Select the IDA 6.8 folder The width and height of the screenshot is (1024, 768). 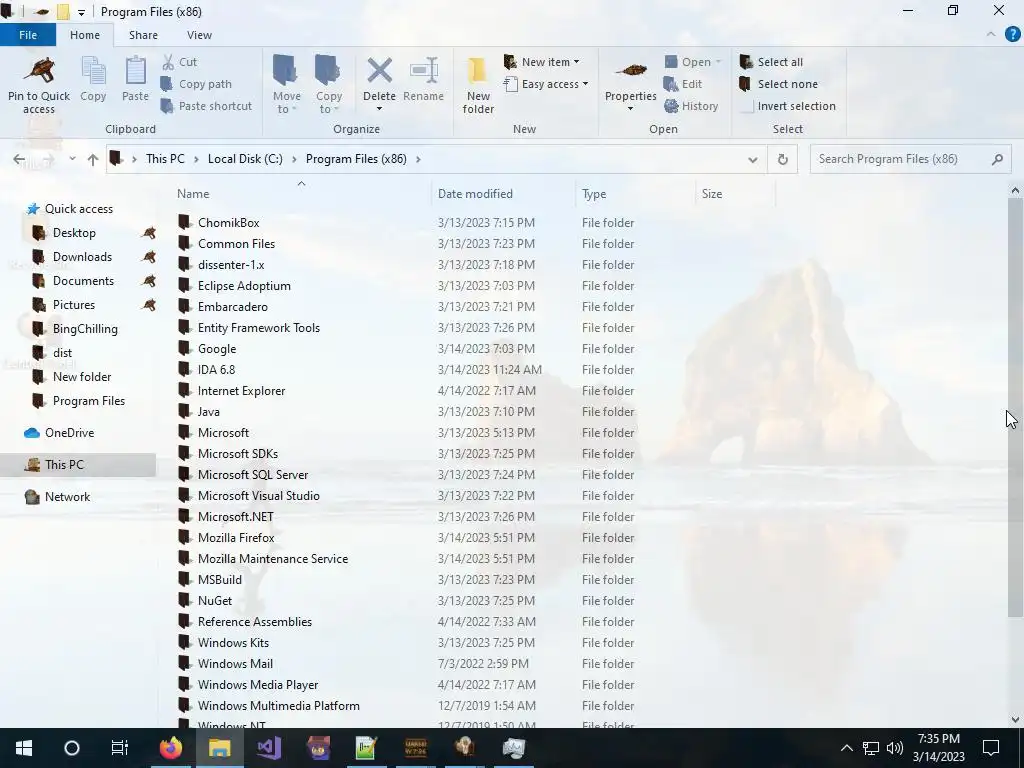coord(216,370)
